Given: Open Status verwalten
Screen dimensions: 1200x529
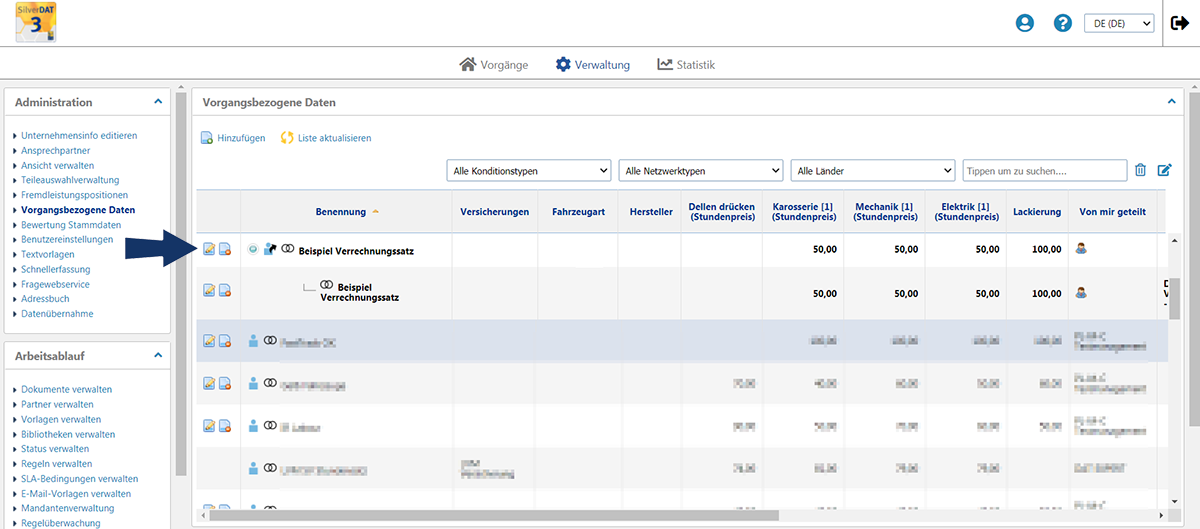Looking at the screenshot, I should click(x=55, y=449).
